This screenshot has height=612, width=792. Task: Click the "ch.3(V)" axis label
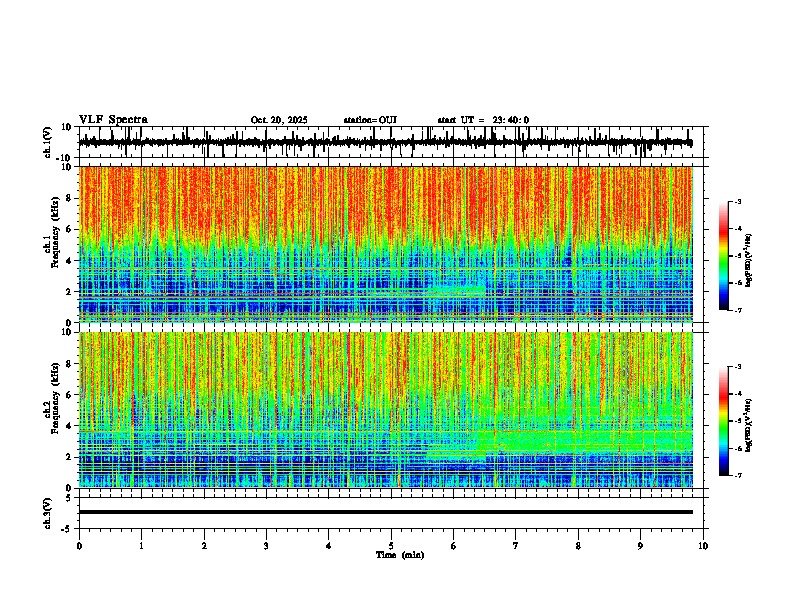click(x=48, y=513)
